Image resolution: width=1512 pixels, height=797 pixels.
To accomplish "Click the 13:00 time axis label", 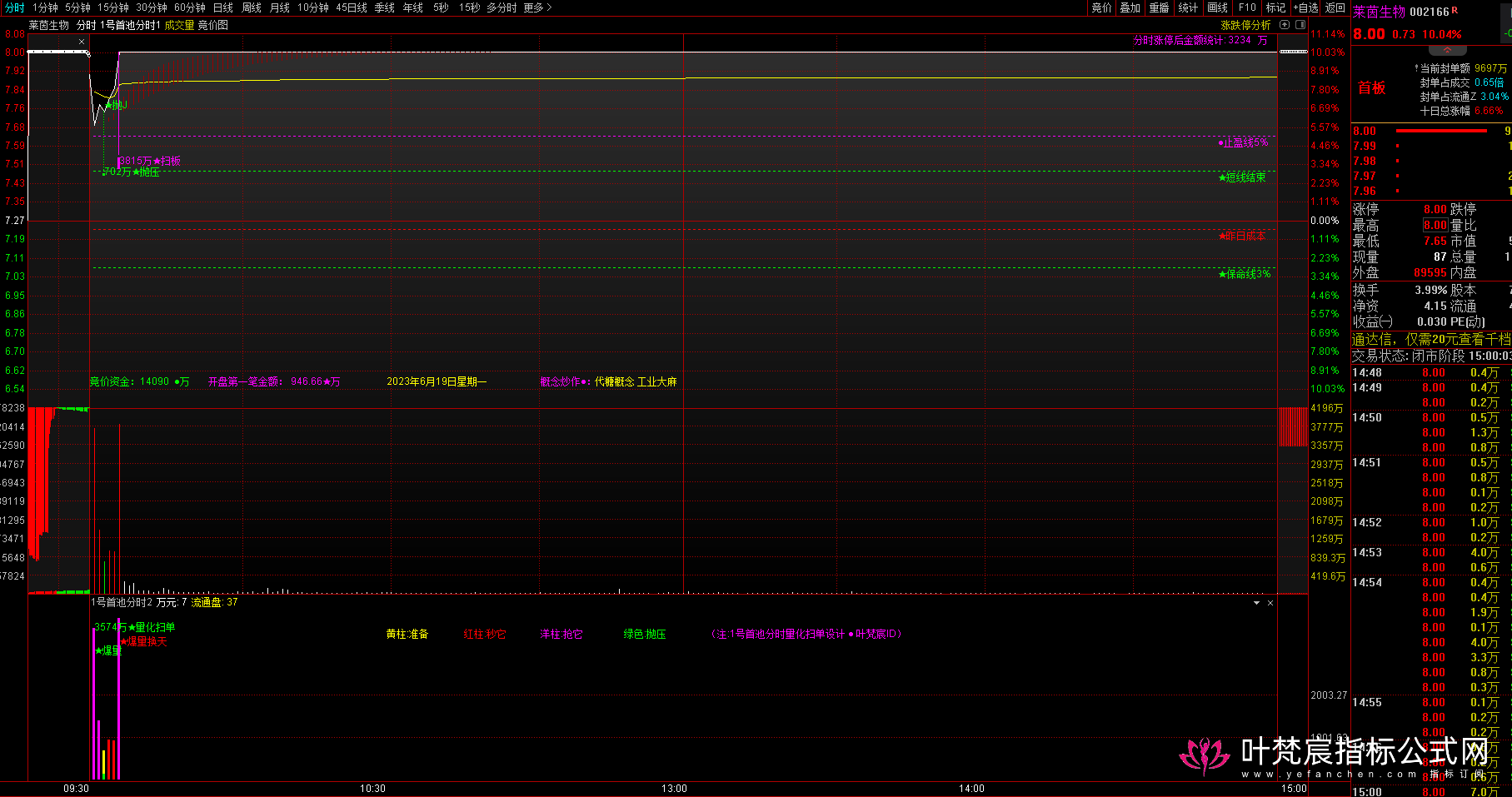I will (x=674, y=788).
